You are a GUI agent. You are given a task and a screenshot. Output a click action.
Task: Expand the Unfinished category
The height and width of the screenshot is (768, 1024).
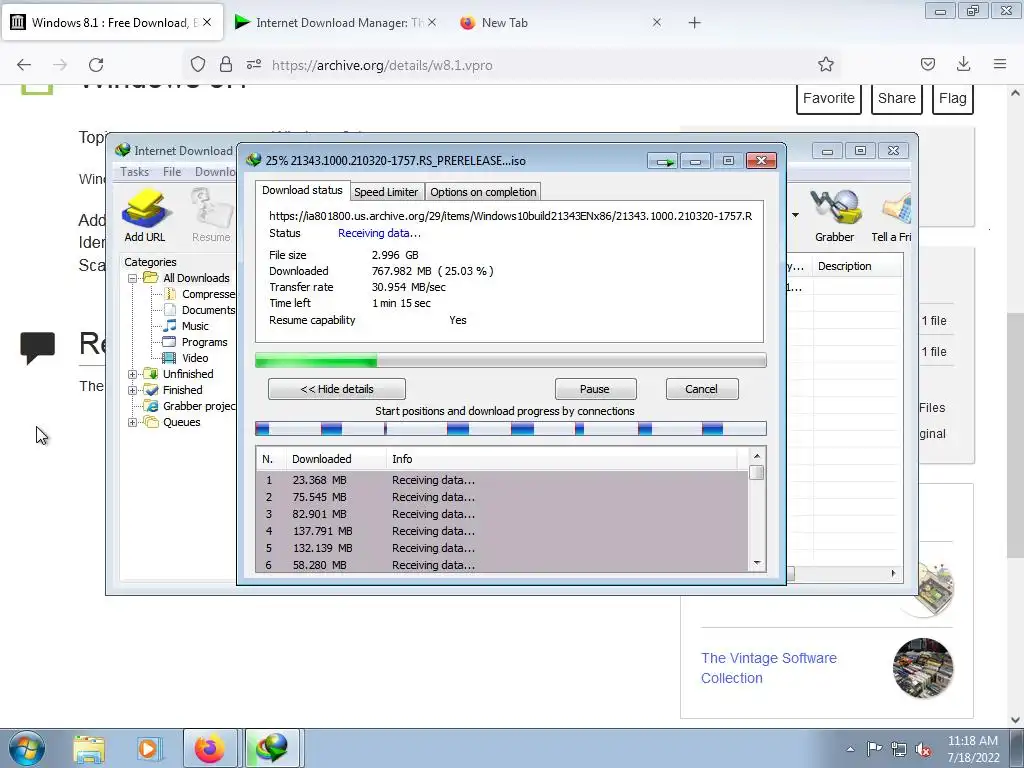133,374
